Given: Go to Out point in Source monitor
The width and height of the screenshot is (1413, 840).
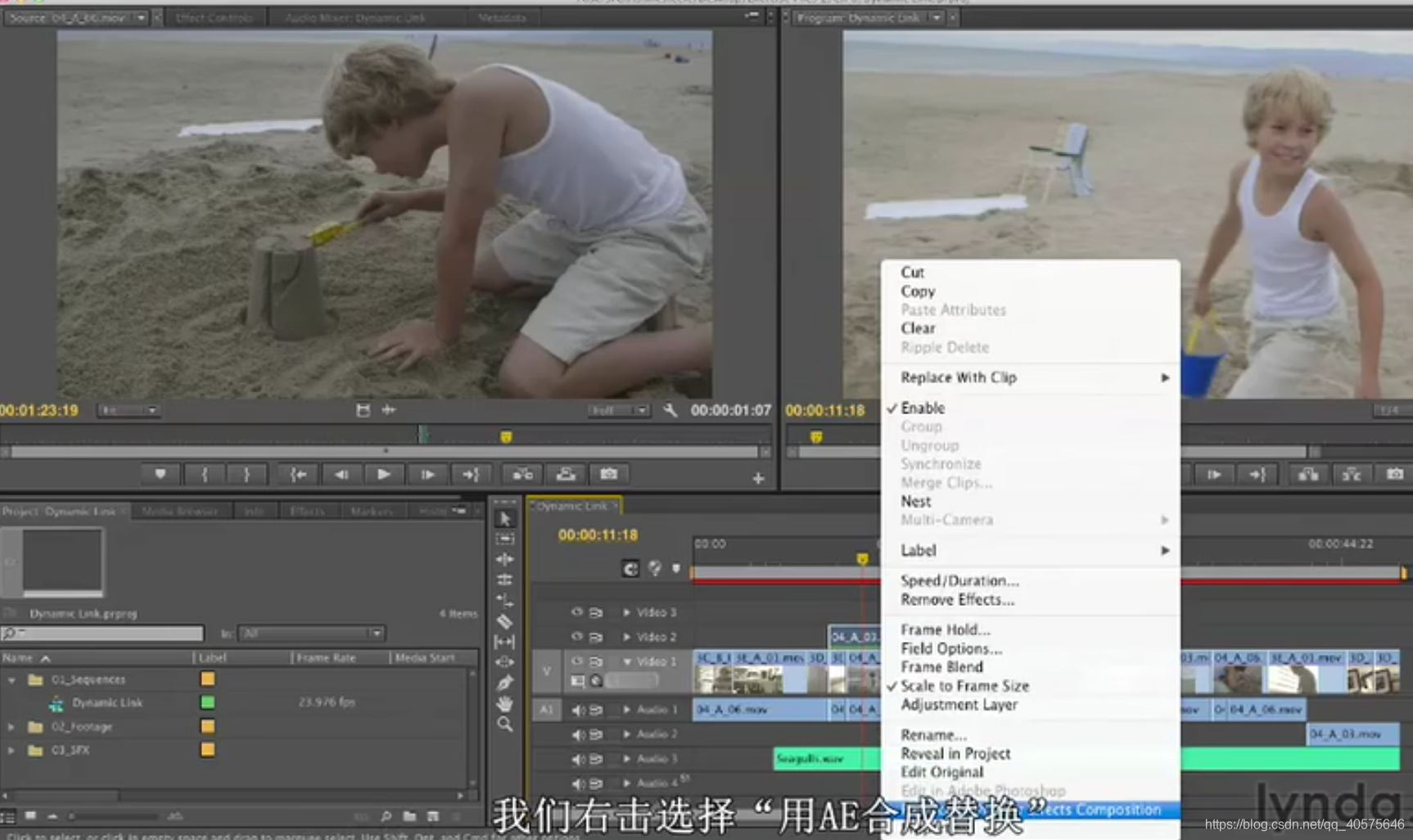Looking at the screenshot, I should coord(471,474).
